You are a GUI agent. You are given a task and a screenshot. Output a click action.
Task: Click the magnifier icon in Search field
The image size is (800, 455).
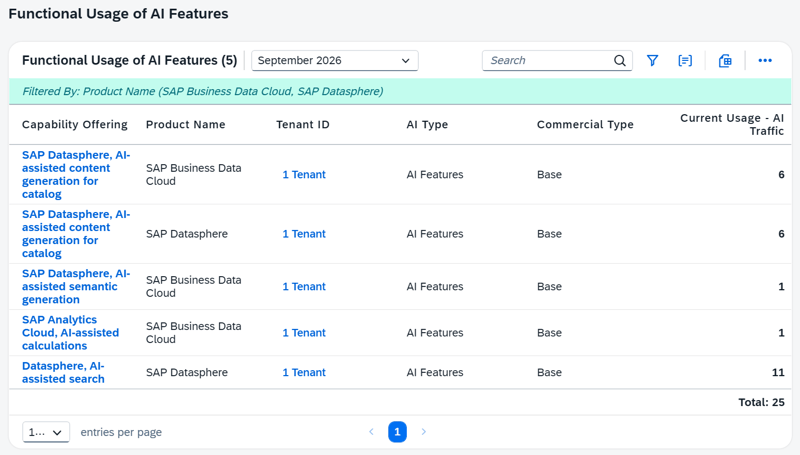[619, 61]
